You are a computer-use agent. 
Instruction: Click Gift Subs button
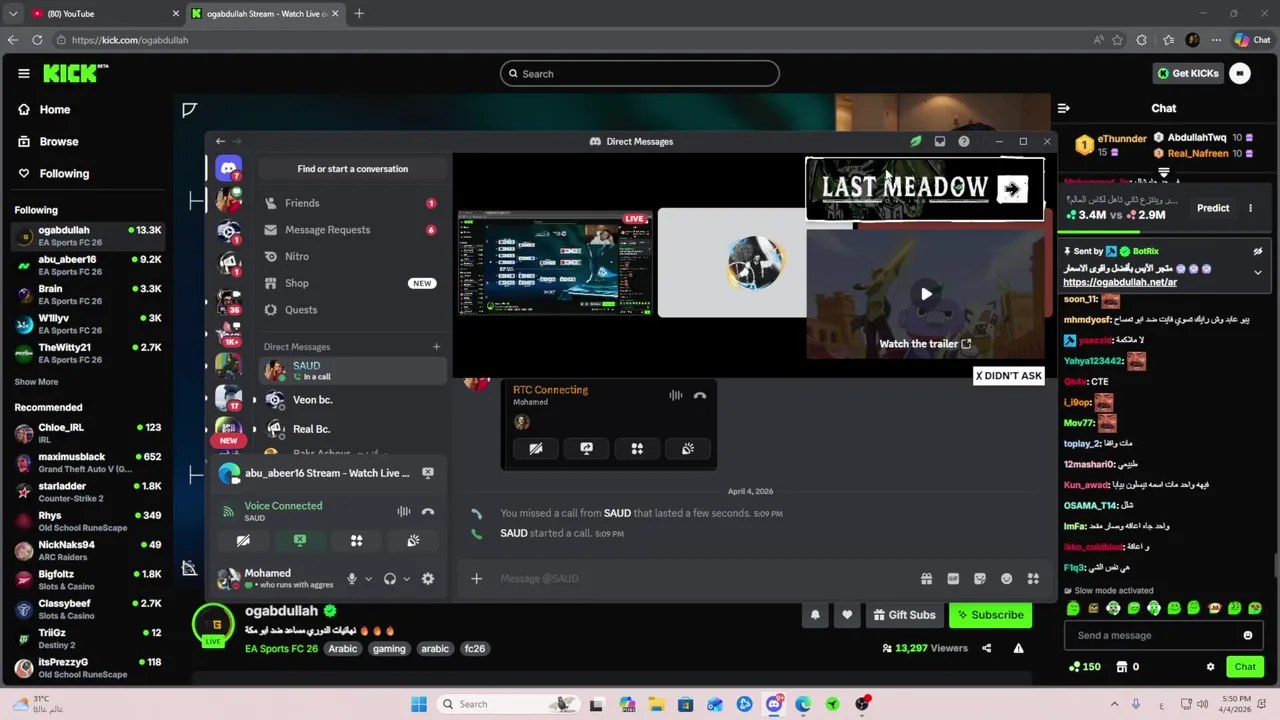pyautogui.click(x=904, y=615)
